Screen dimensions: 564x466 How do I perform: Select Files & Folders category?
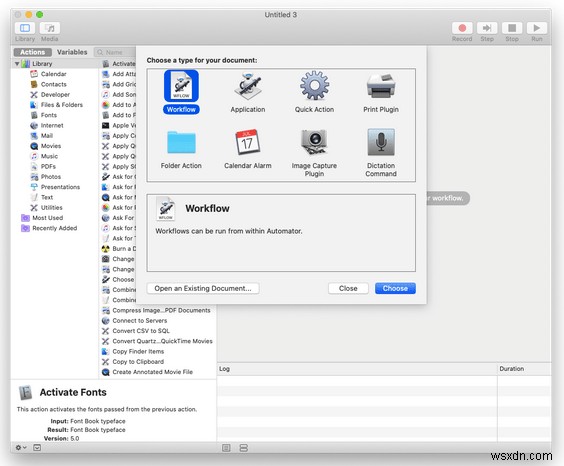pos(62,105)
